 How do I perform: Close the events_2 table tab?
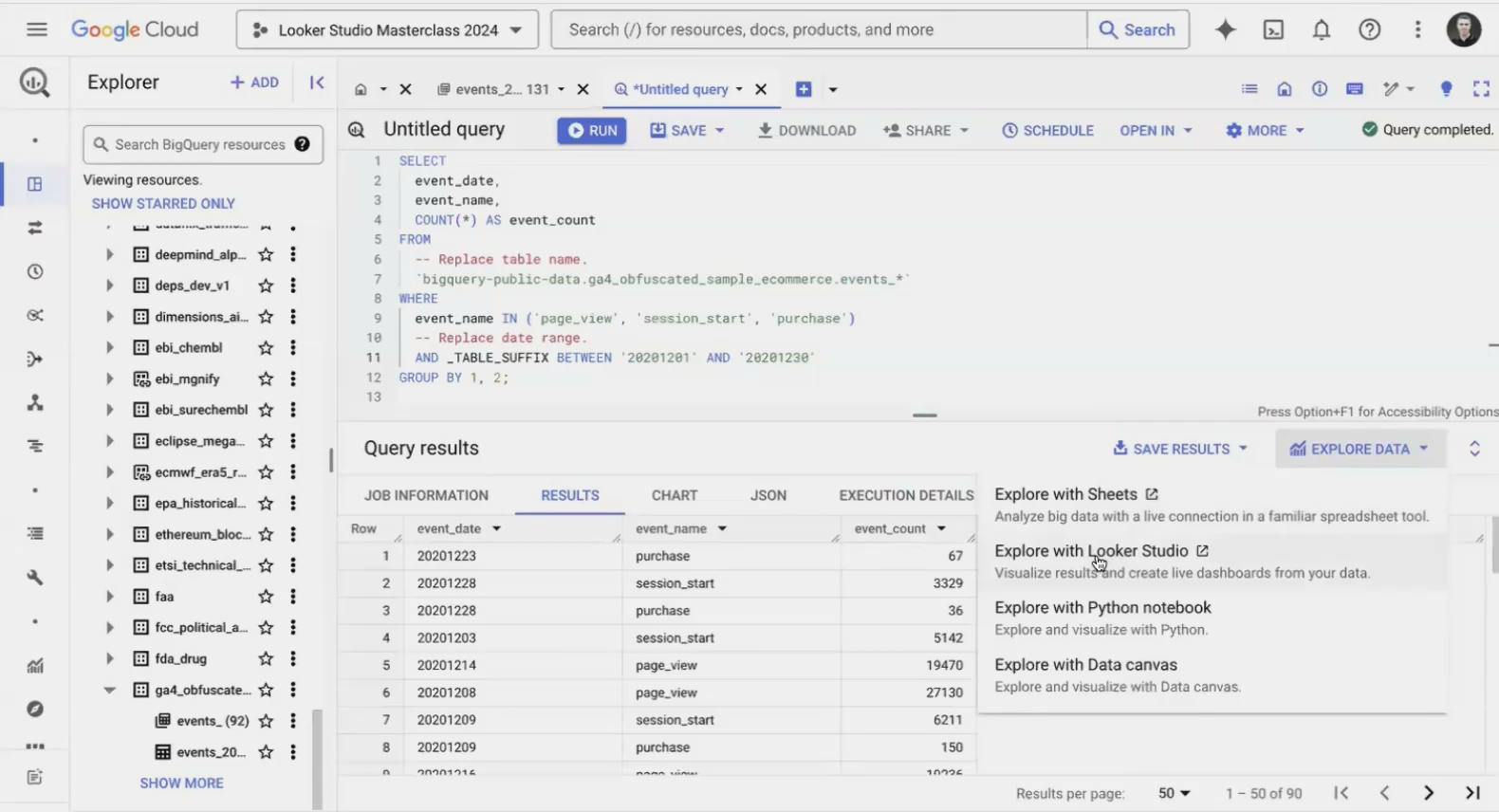click(x=583, y=89)
